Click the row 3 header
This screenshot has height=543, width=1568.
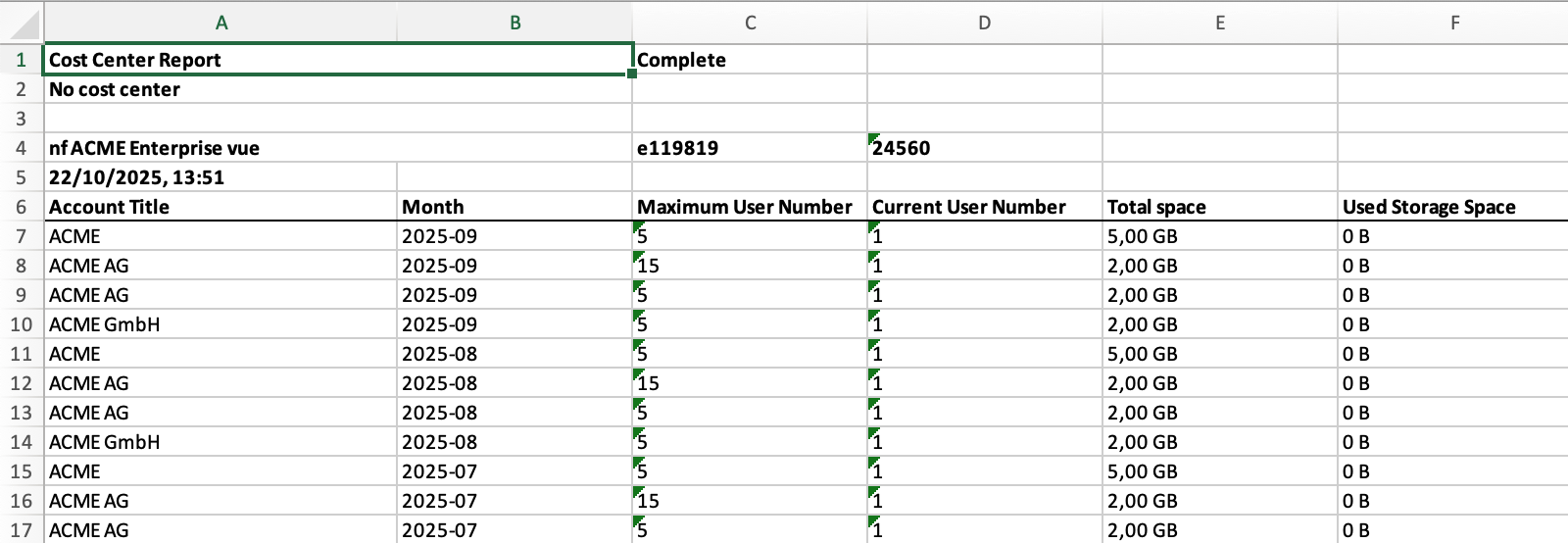(22, 119)
